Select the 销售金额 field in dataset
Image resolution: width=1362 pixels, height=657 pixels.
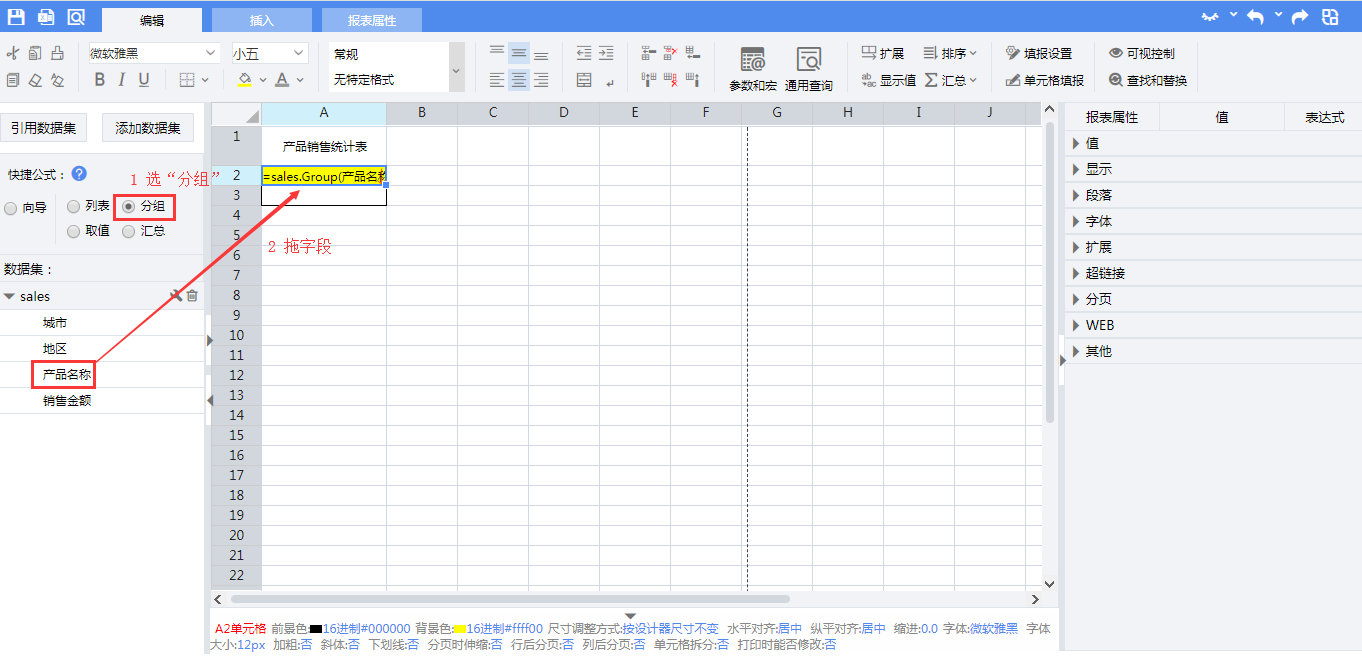[x=67, y=401]
